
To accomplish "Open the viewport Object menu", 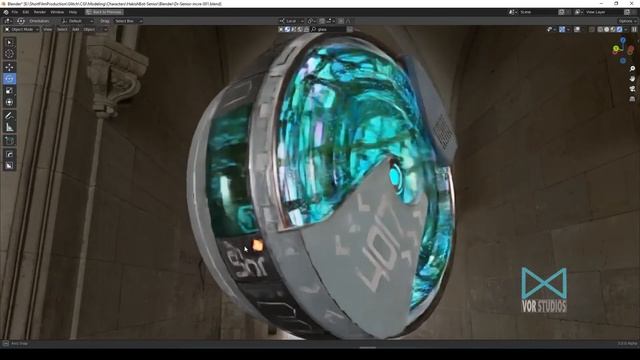I will [89, 29].
